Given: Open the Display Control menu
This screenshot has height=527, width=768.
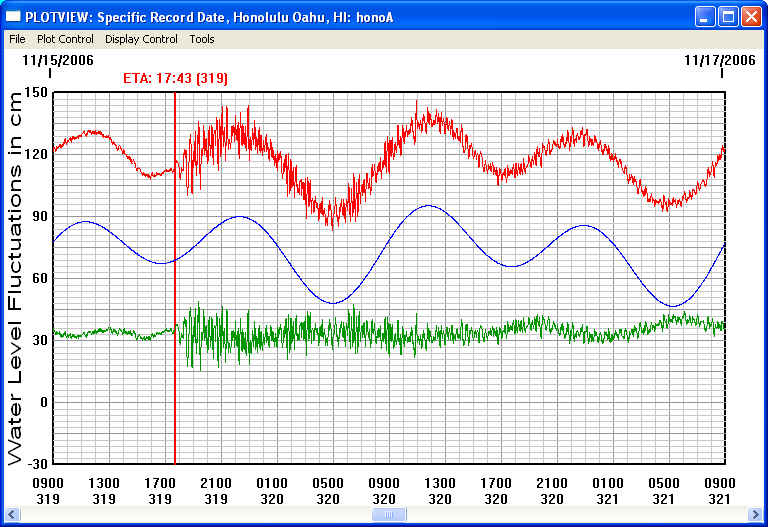Looking at the screenshot, I should [141, 39].
